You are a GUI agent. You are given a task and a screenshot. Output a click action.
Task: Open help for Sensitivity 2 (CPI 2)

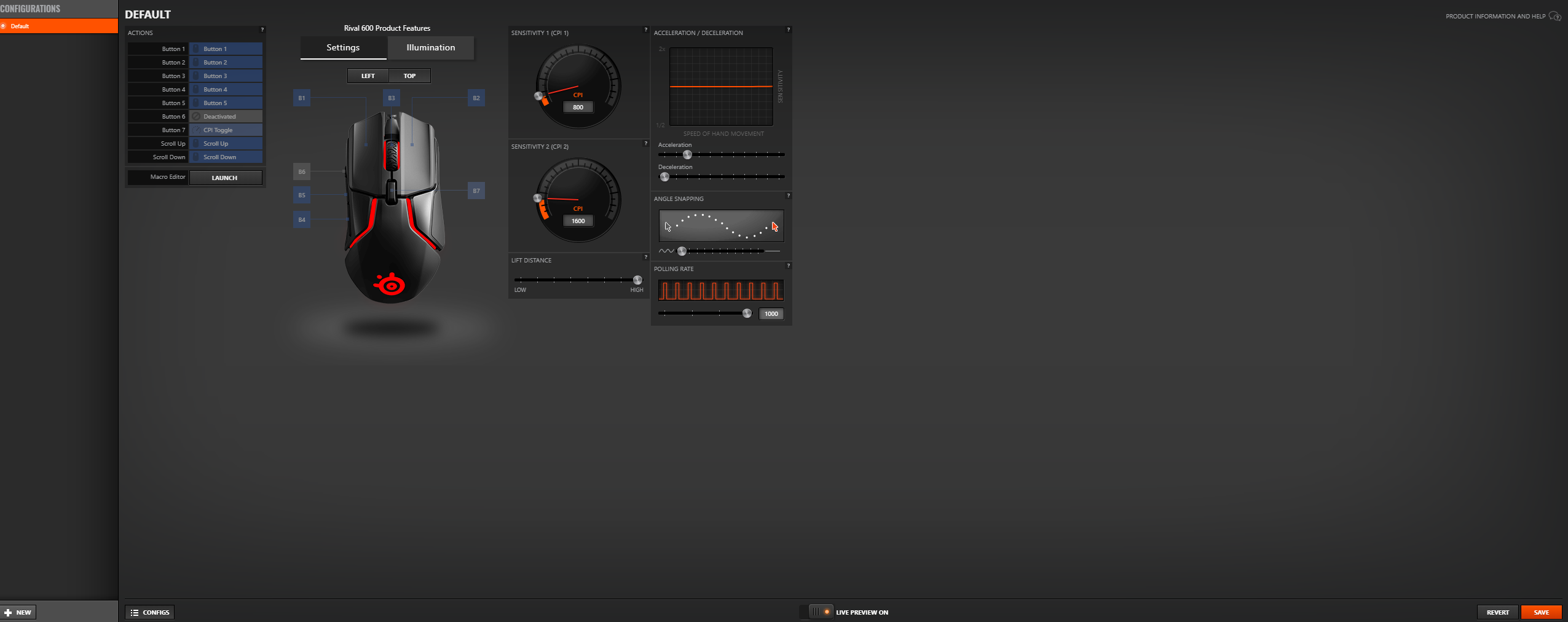pos(645,143)
